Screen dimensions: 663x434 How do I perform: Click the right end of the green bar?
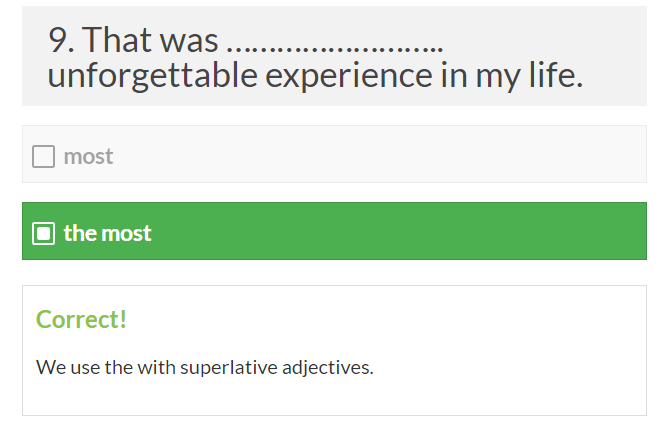625,232
